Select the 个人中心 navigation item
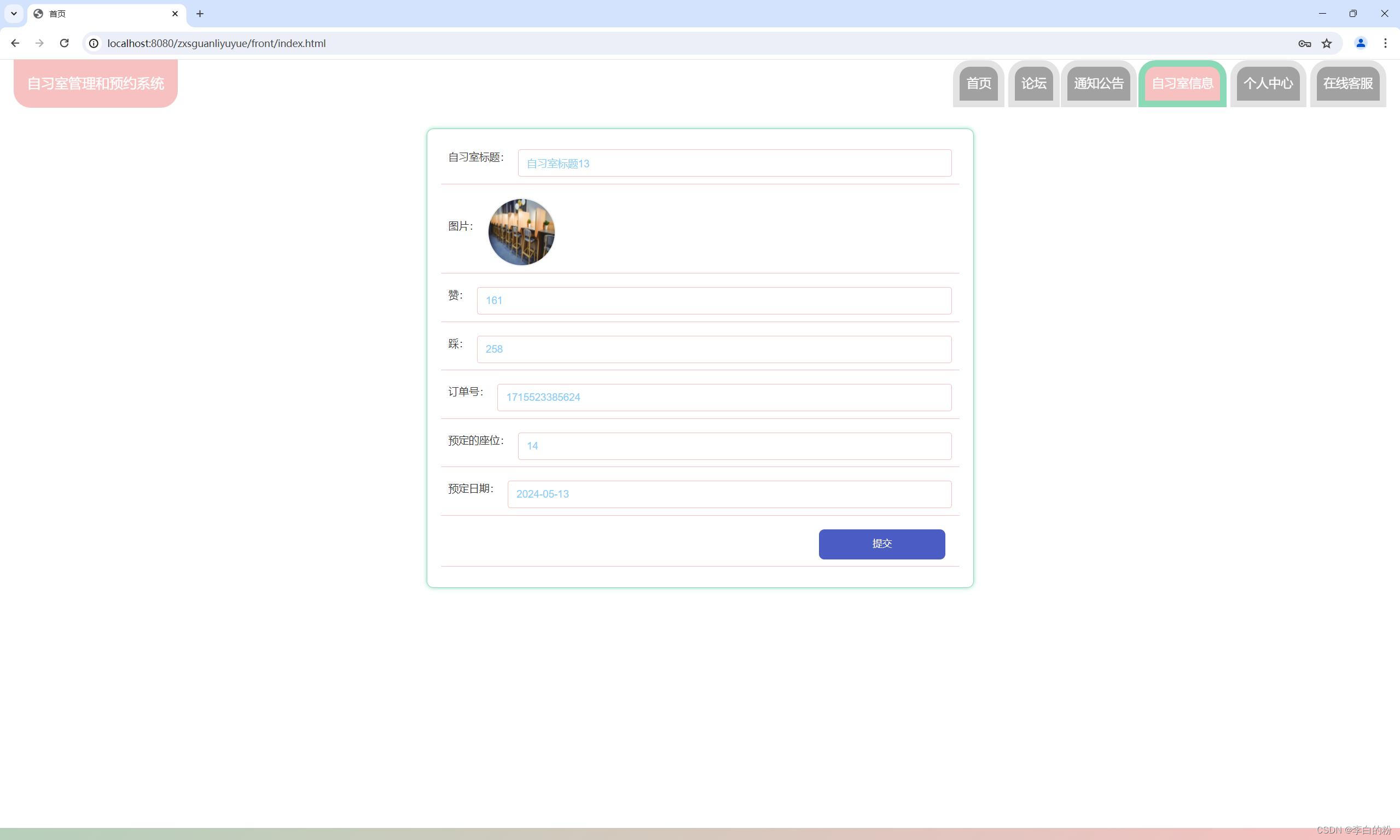This screenshot has height=840, width=1400. [x=1268, y=83]
